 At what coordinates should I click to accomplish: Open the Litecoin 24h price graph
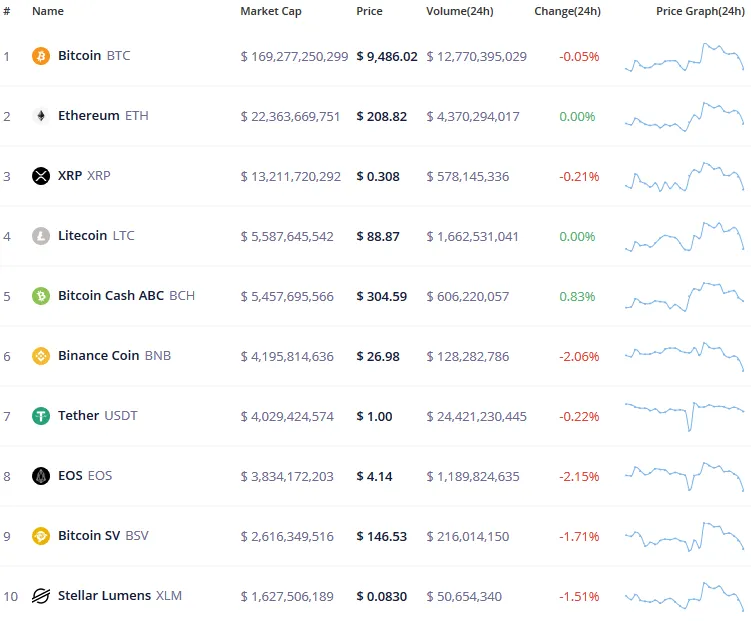click(684, 237)
